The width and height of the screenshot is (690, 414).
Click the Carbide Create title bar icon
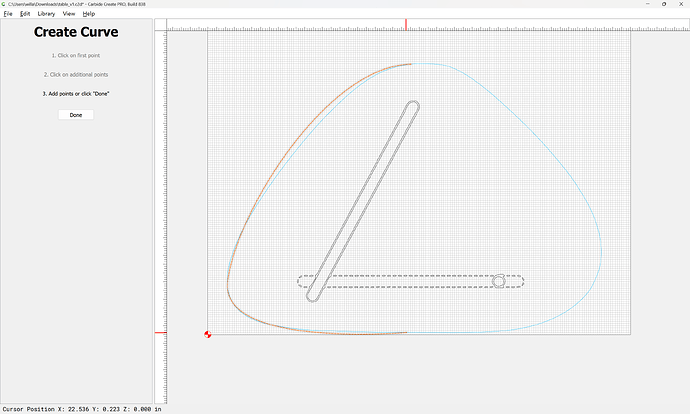[4, 4]
